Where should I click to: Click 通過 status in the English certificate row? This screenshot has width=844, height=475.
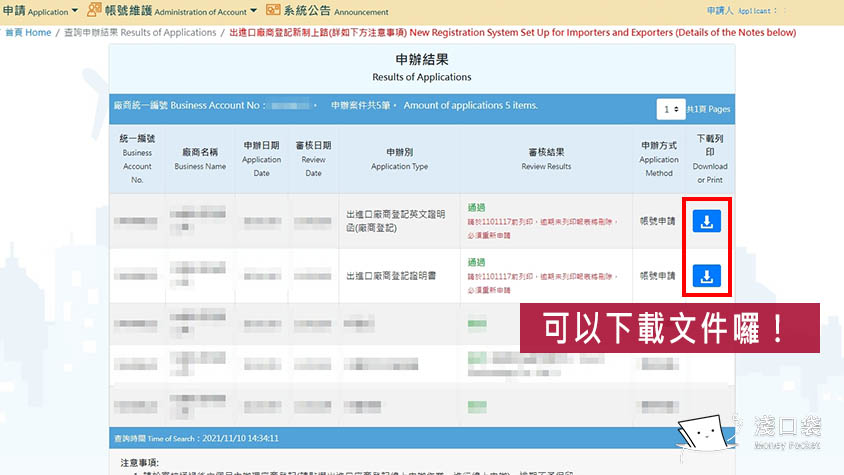[476, 207]
